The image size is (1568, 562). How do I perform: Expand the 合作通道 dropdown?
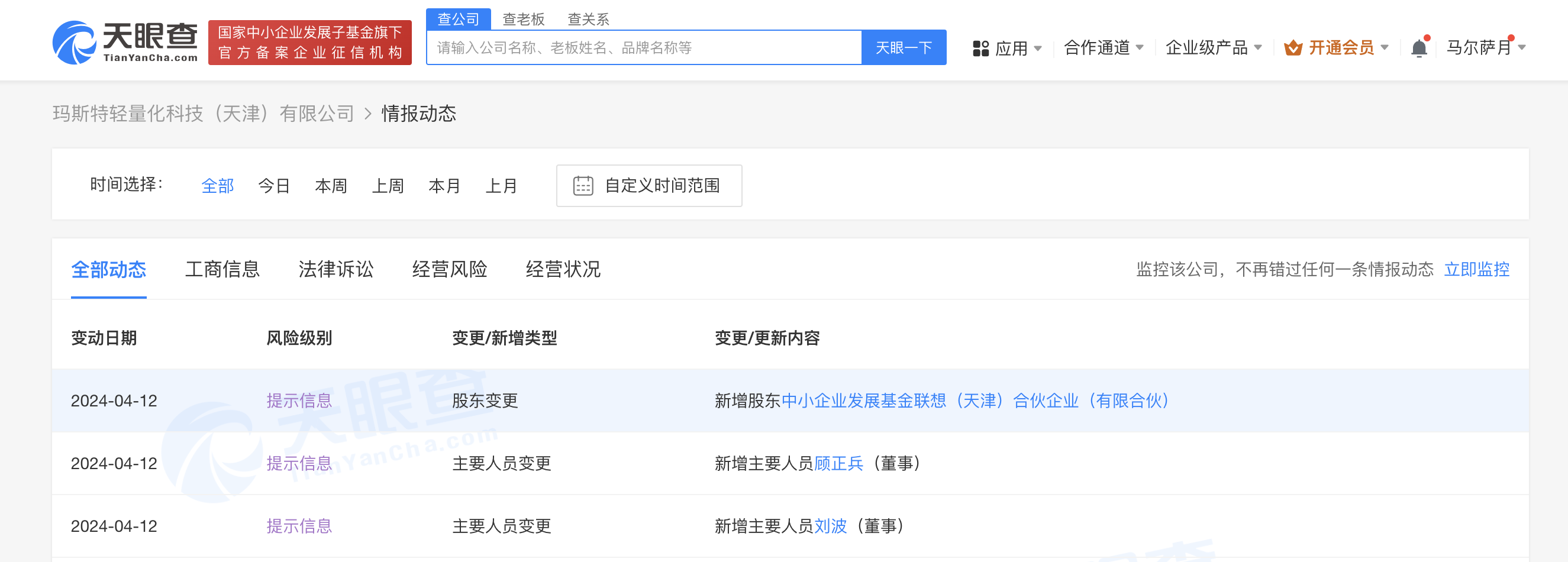[1103, 47]
